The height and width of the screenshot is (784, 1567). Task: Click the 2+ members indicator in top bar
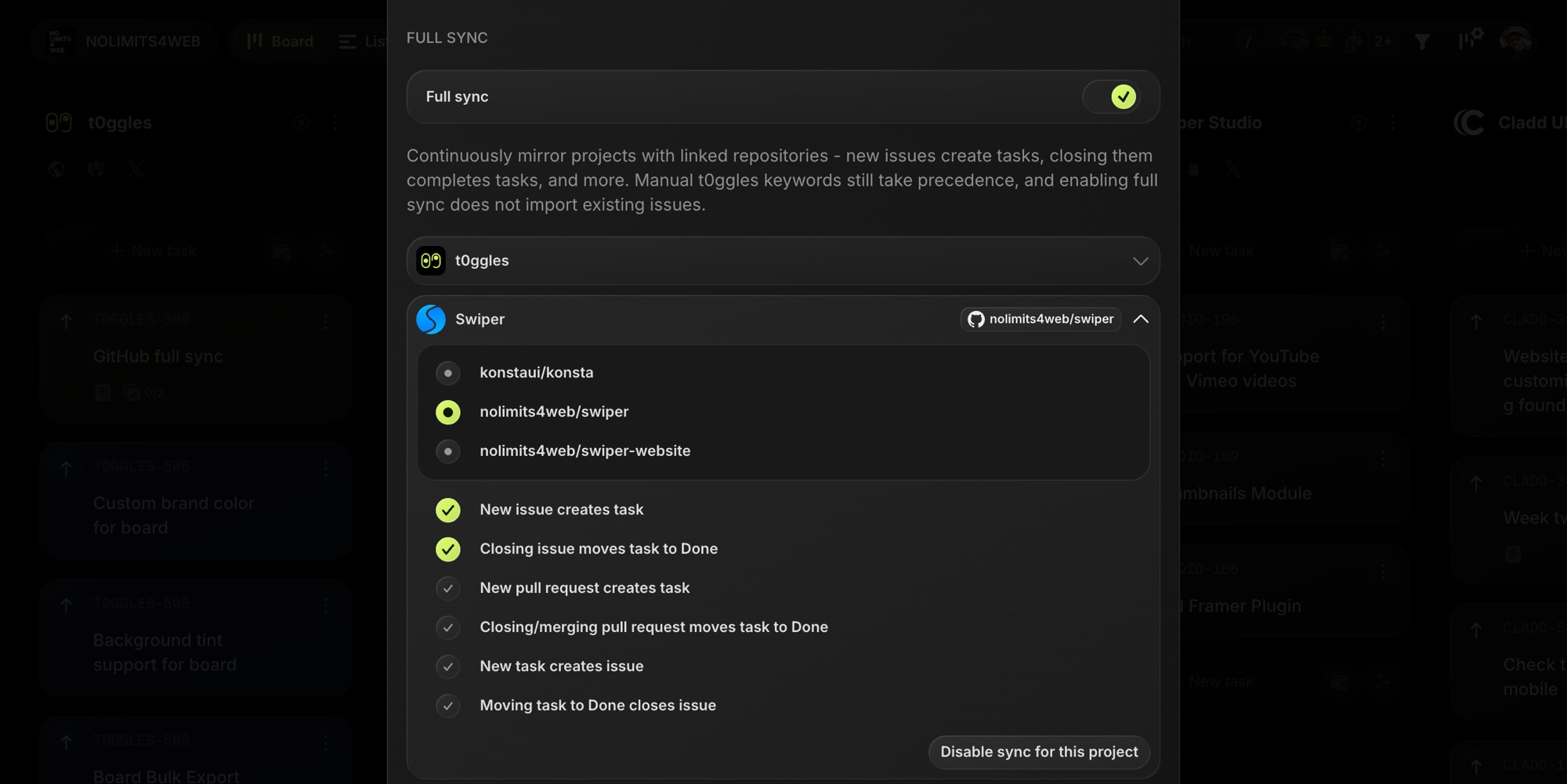[x=1383, y=42]
